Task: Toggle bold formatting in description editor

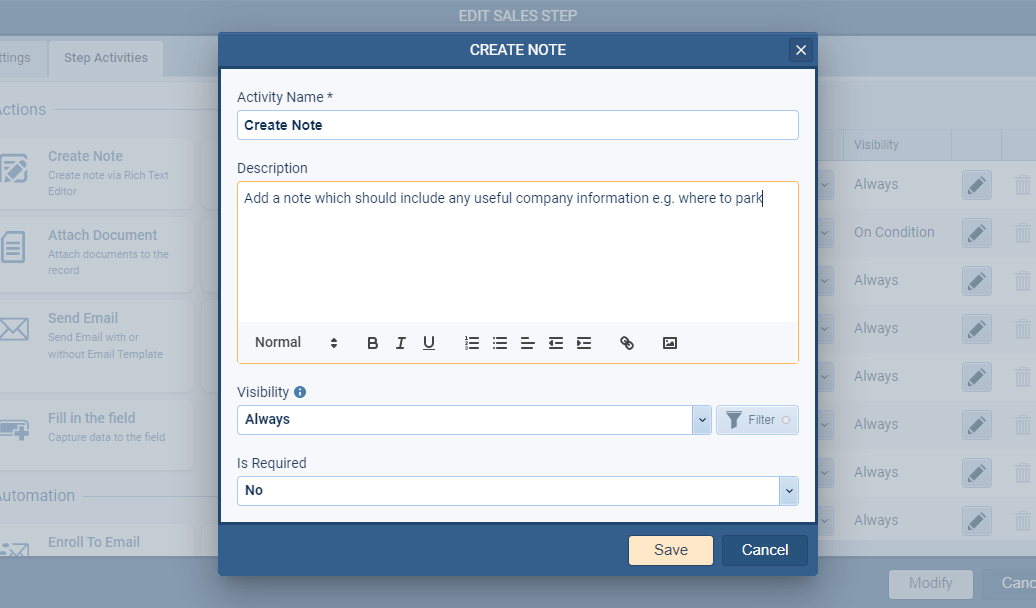Action: tap(373, 343)
